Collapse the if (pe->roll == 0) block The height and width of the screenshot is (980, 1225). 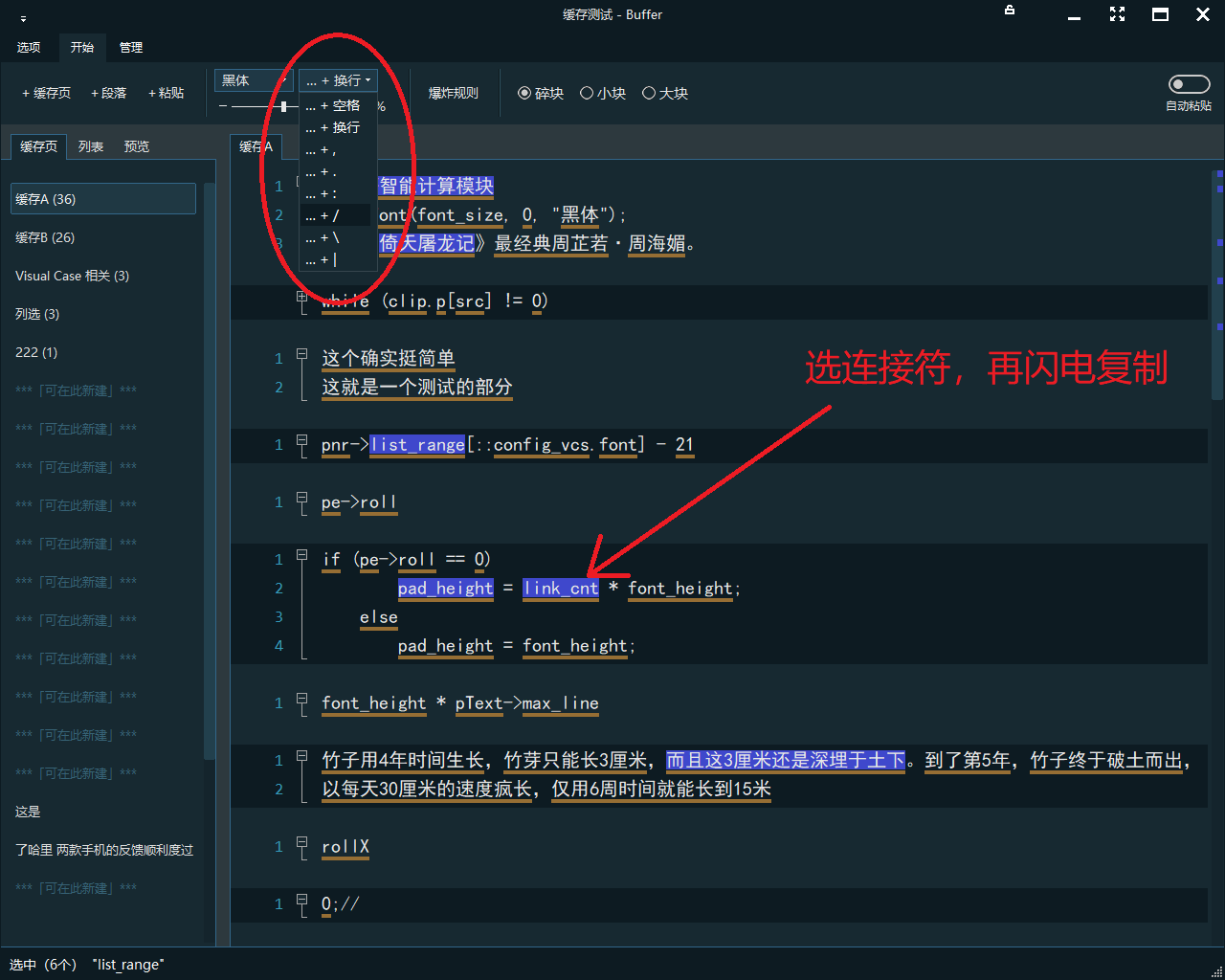coord(302,555)
